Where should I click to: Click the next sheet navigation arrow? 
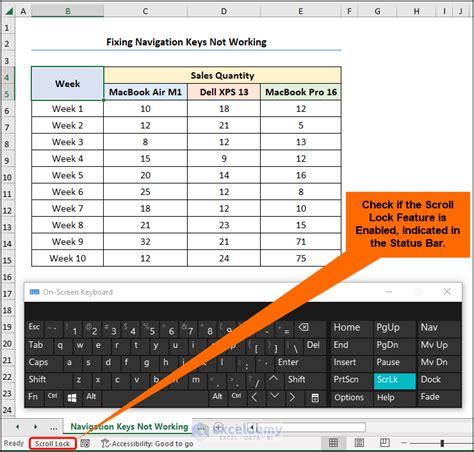36,427
